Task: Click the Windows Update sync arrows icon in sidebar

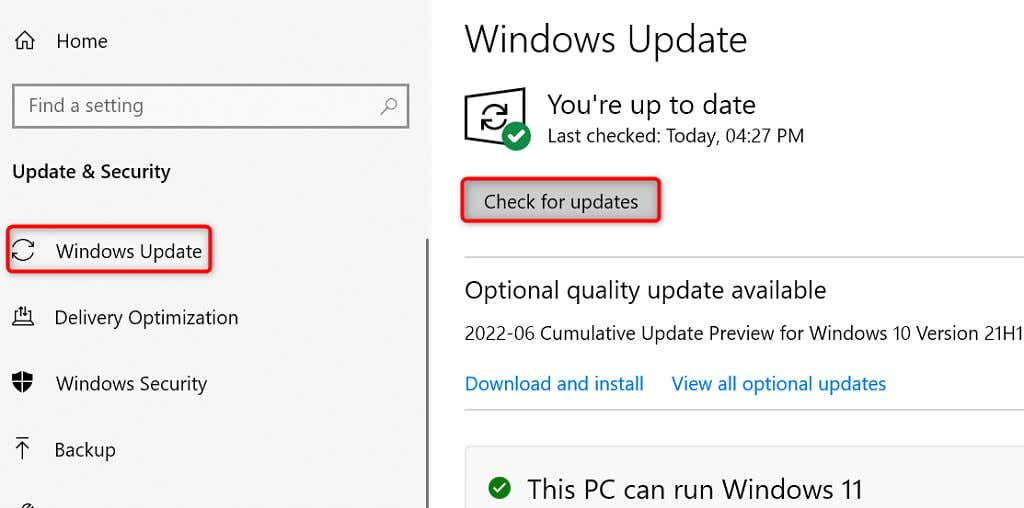Action: point(24,251)
